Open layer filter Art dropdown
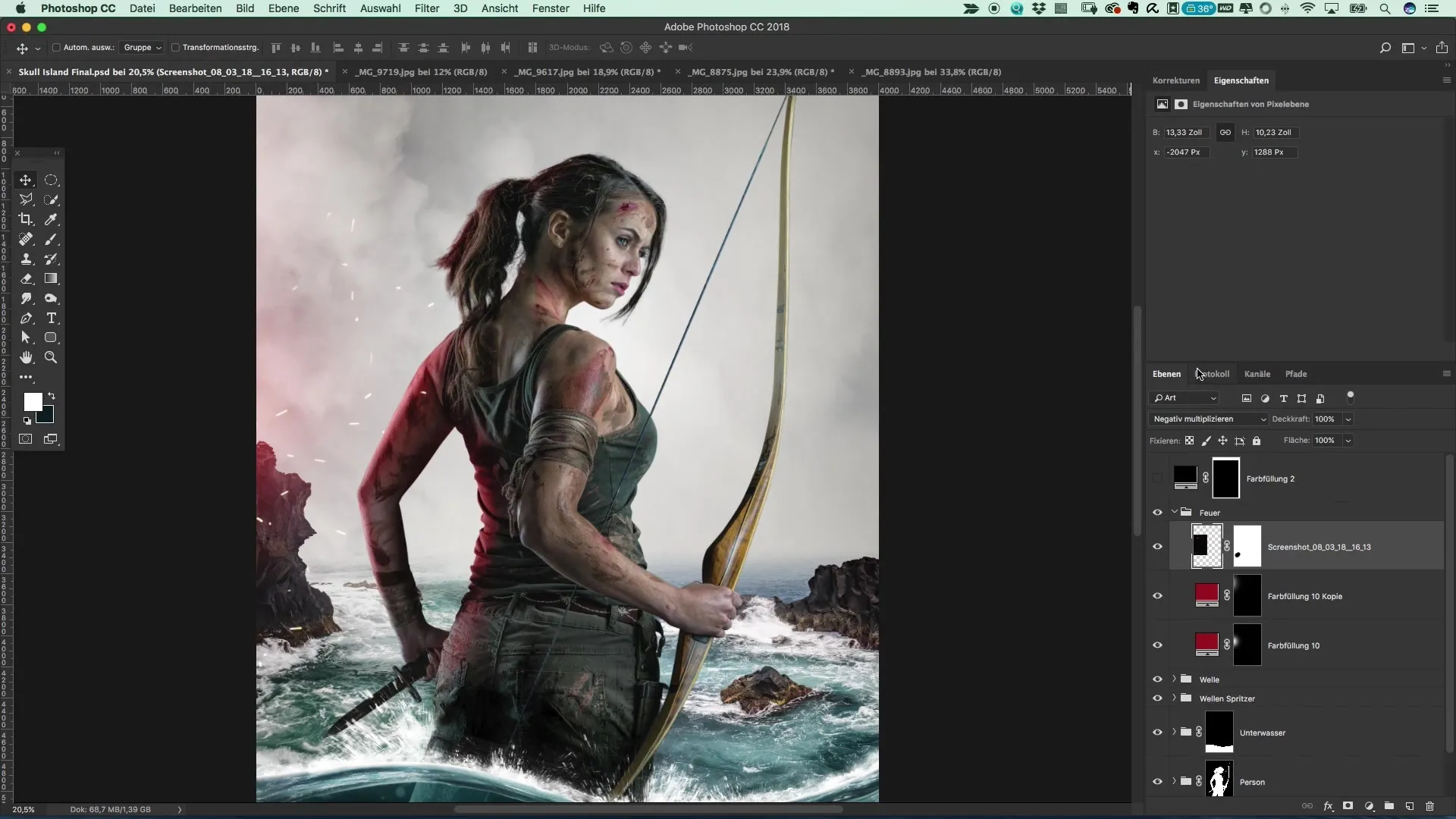 (x=1185, y=398)
